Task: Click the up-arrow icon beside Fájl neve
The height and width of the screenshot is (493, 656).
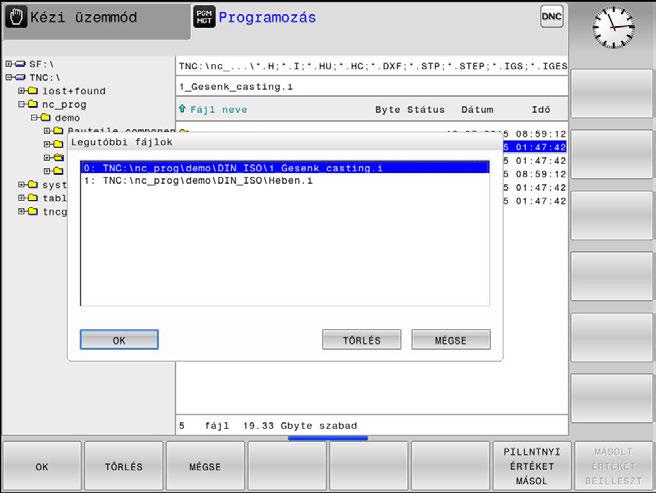Action: 182,109
